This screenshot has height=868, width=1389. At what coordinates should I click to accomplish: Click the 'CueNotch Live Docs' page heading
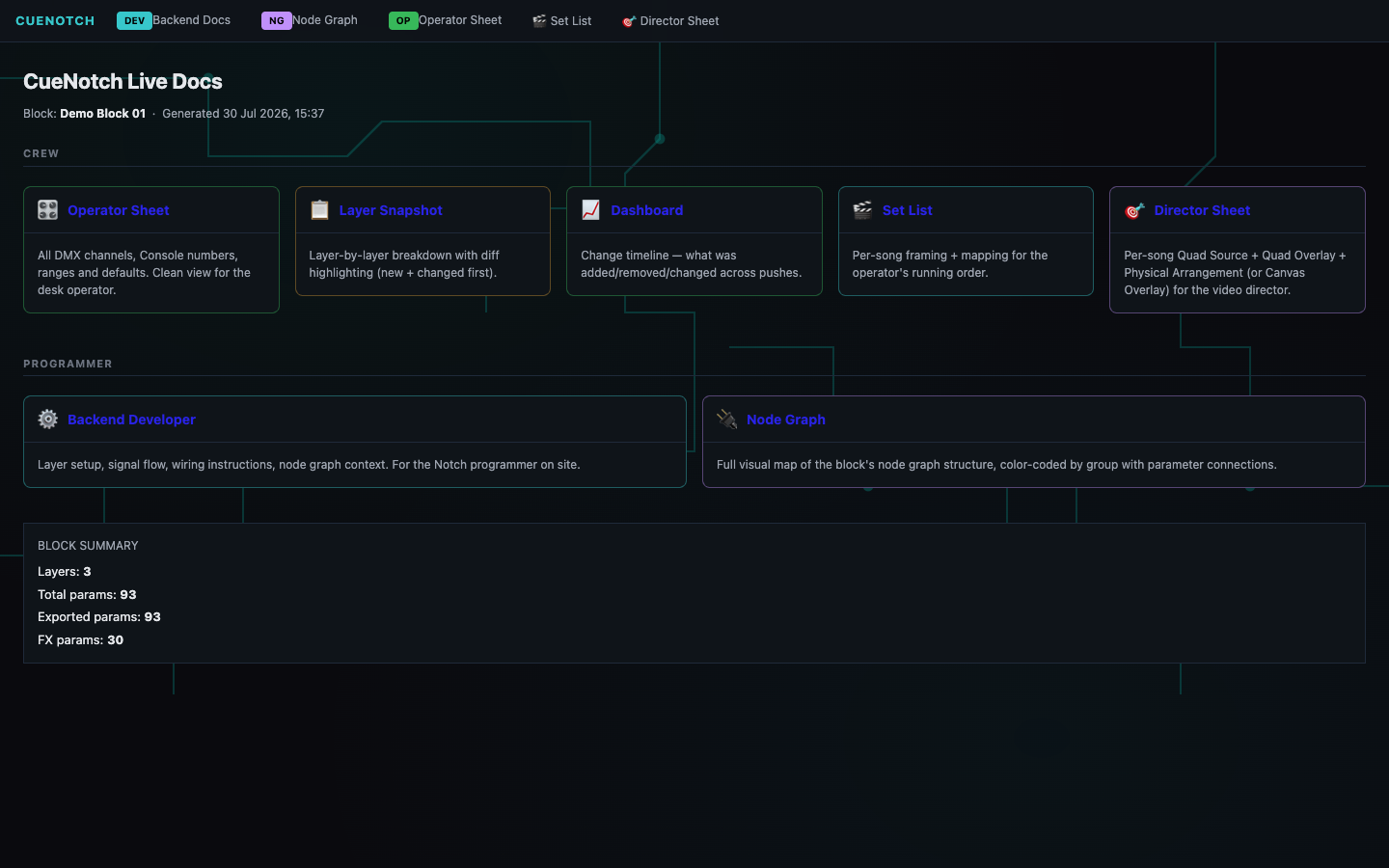click(x=123, y=82)
